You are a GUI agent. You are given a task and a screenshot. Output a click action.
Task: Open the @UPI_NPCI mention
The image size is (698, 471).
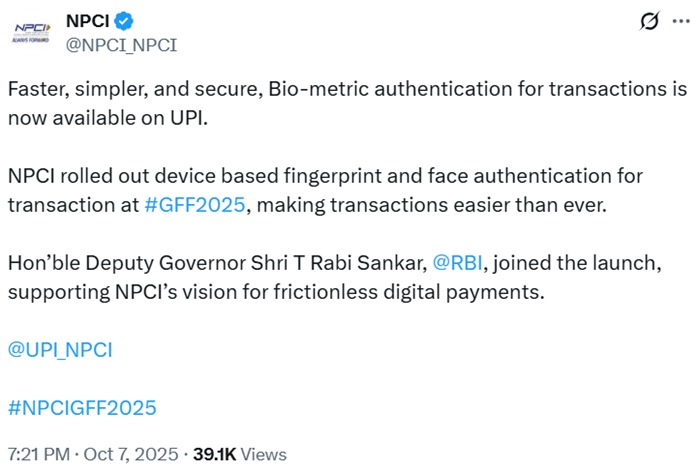click(x=60, y=349)
